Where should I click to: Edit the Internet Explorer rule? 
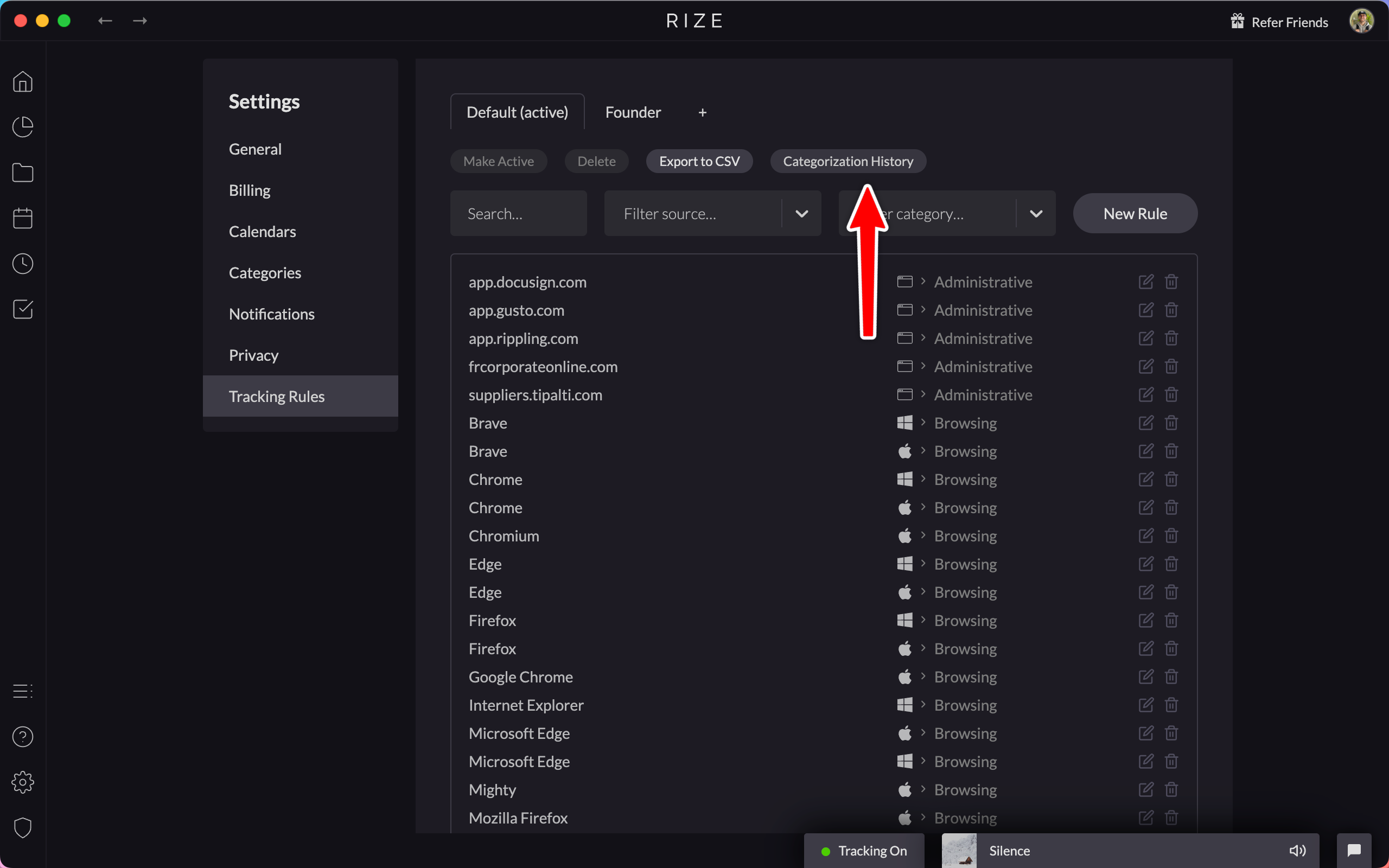[1145, 705]
